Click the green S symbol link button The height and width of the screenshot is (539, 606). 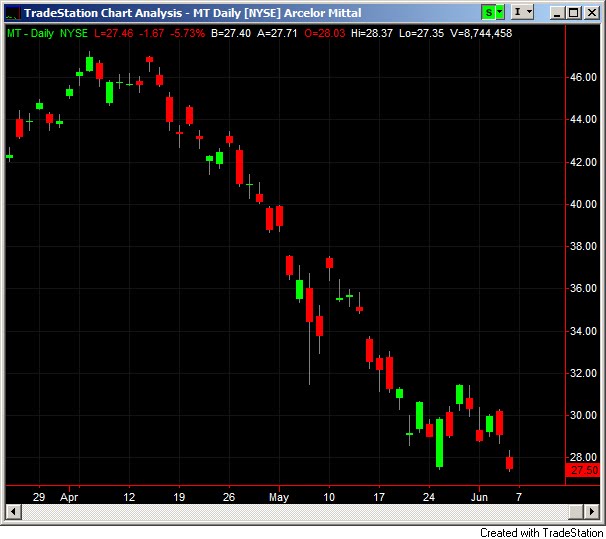pos(489,13)
